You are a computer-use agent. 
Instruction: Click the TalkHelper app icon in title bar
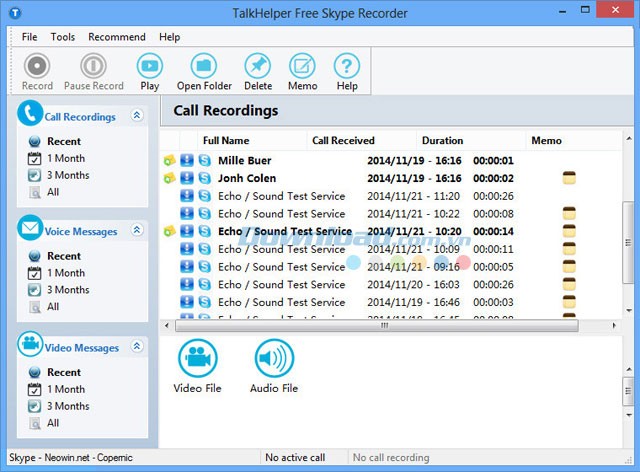pos(15,13)
